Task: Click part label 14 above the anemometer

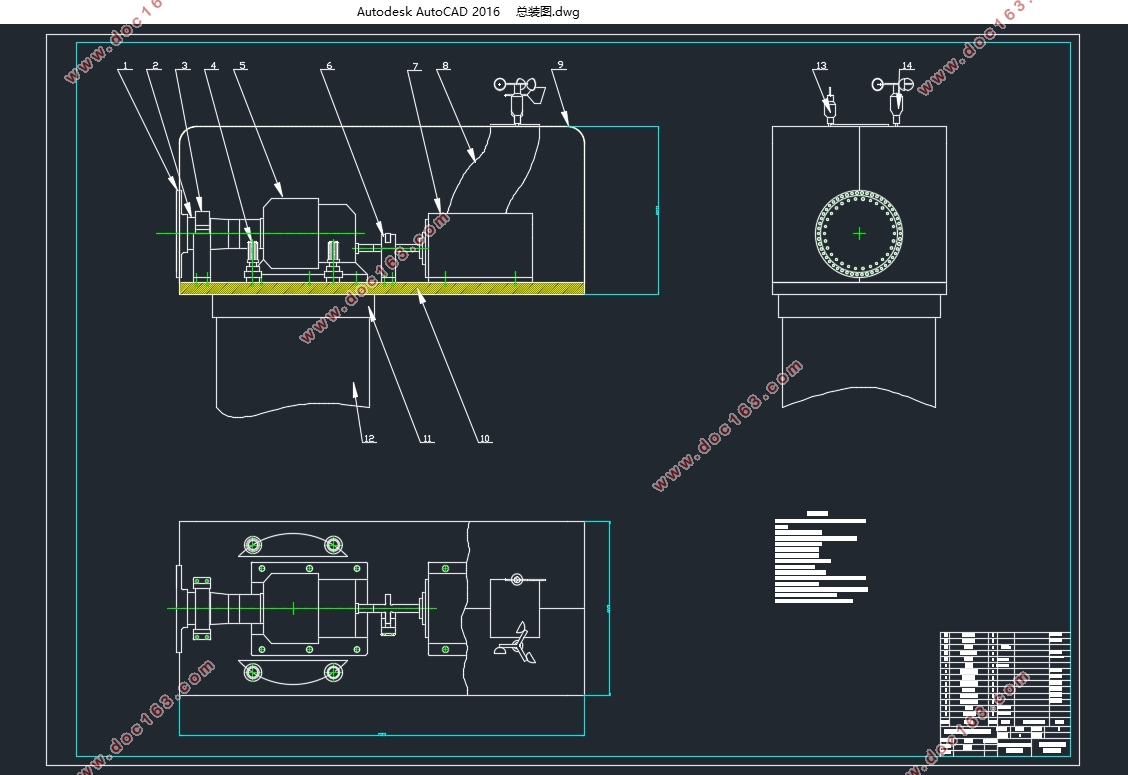Action: (x=907, y=66)
